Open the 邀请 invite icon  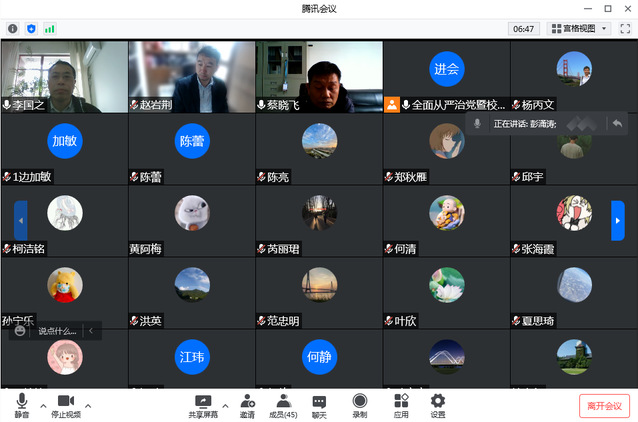[x=247, y=404]
